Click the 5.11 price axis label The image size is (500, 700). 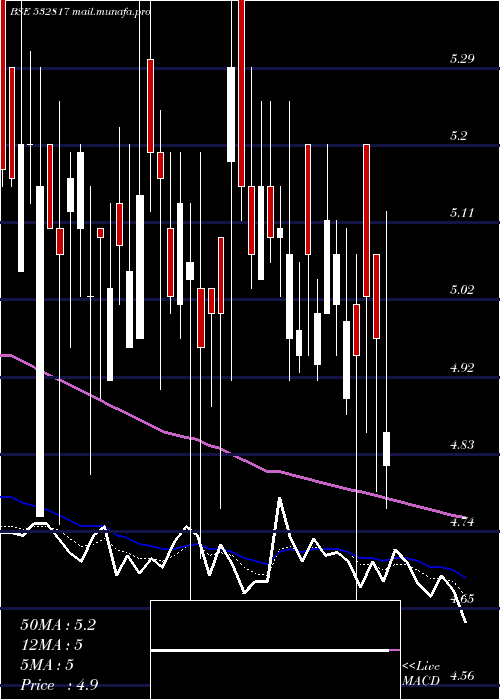coord(462,212)
